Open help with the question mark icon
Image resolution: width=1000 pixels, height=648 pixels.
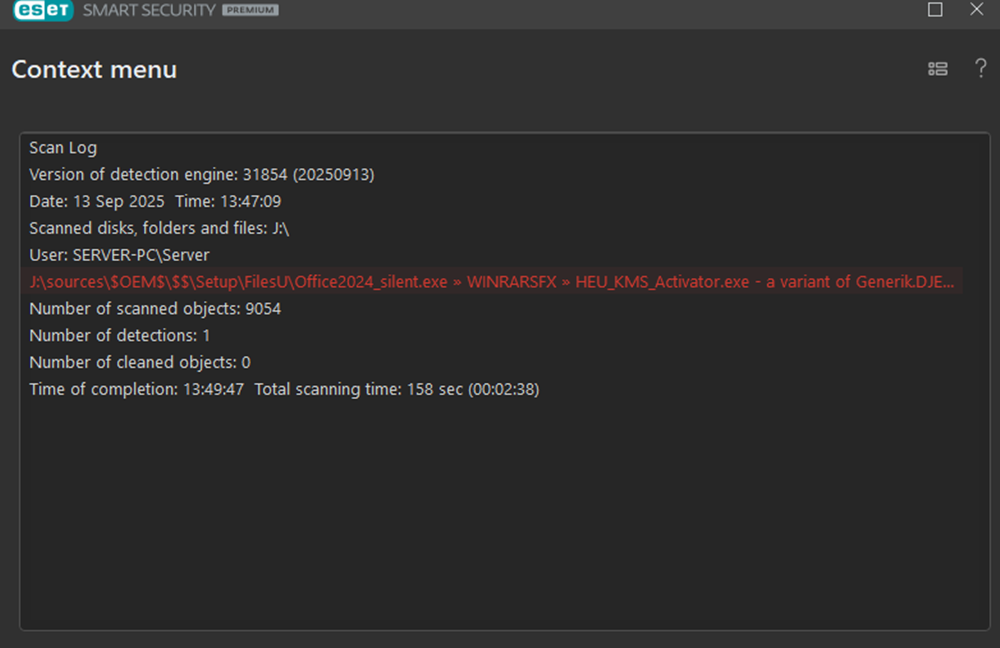(981, 69)
